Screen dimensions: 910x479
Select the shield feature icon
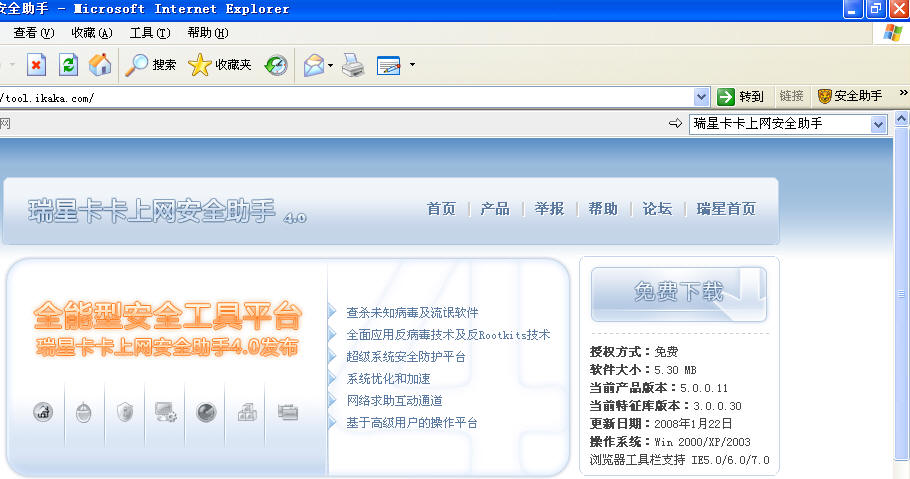tap(125, 412)
